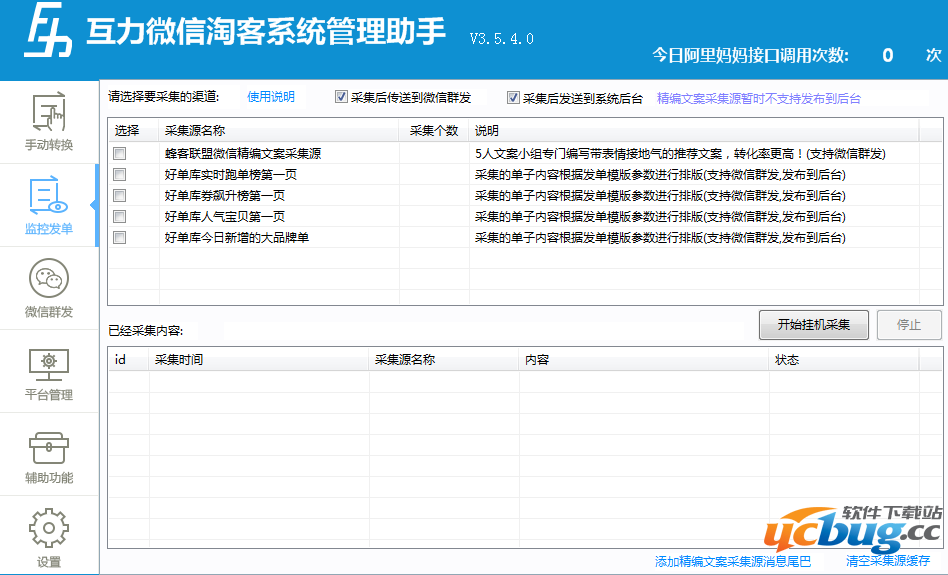Enable 好单库实时跑单榜第一页 source checkbox
The height and width of the screenshot is (575, 948).
[120, 174]
